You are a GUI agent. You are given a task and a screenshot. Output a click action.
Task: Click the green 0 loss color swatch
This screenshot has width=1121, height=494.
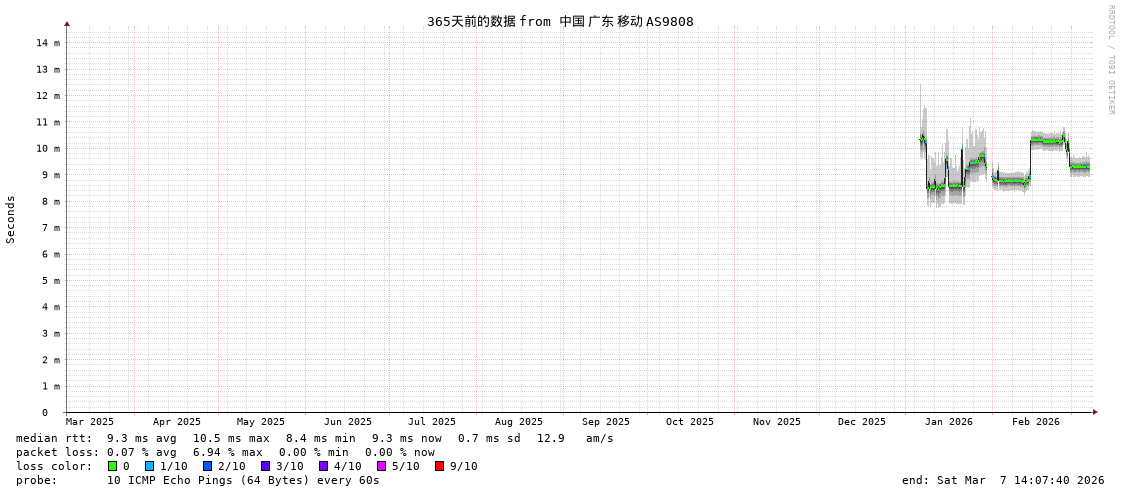pos(113,466)
